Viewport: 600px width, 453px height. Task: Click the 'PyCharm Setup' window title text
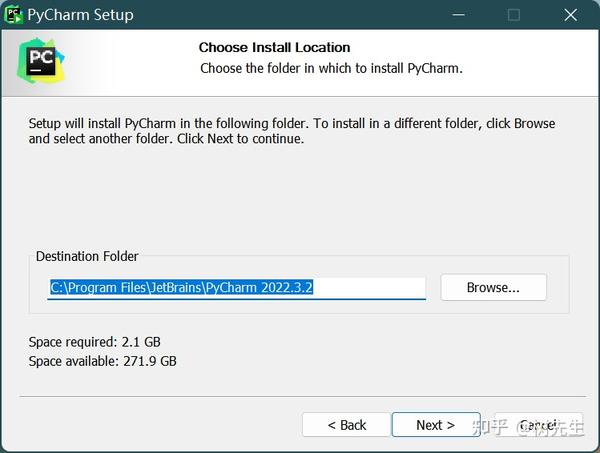tap(80, 15)
